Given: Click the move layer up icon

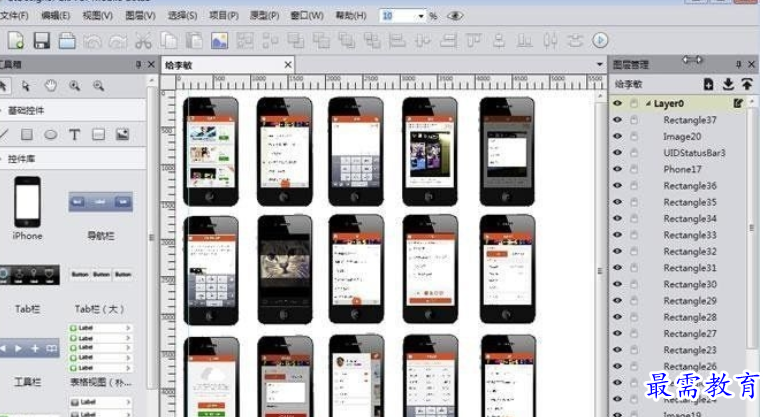Looking at the screenshot, I should tap(747, 84).
